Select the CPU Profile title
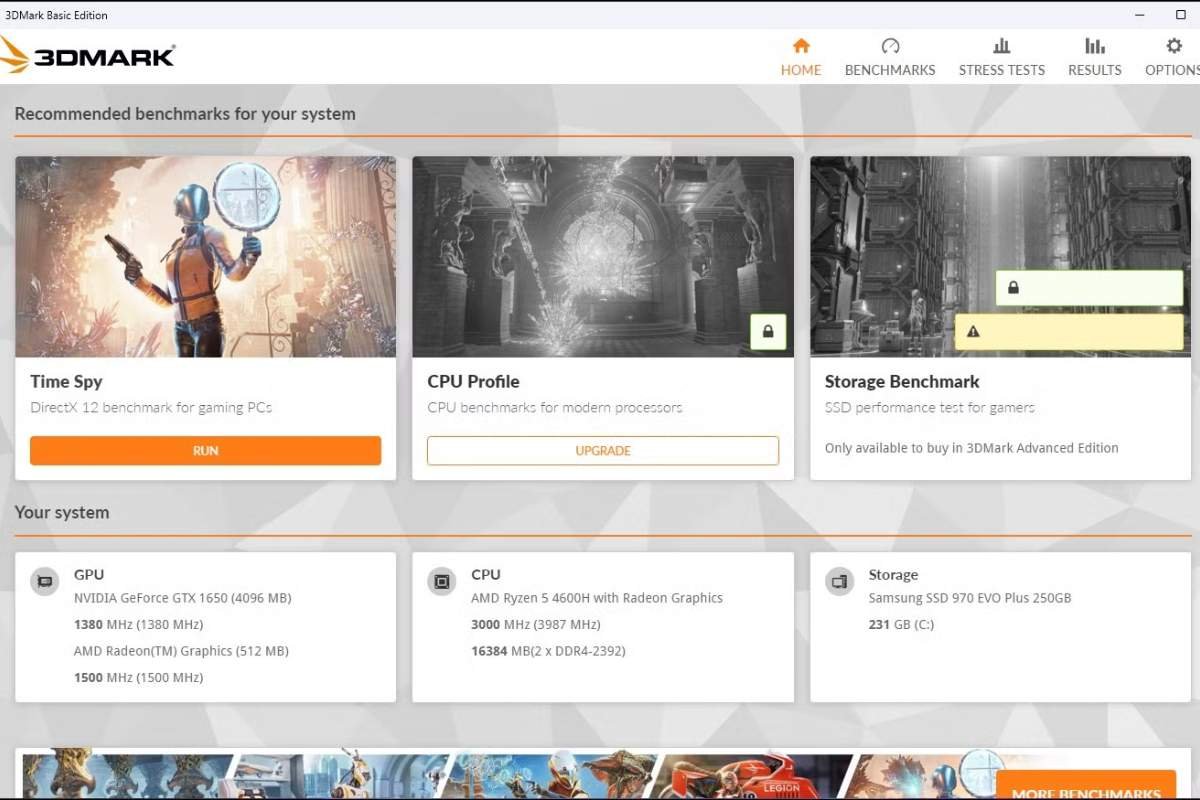 (x=473, y=381)
